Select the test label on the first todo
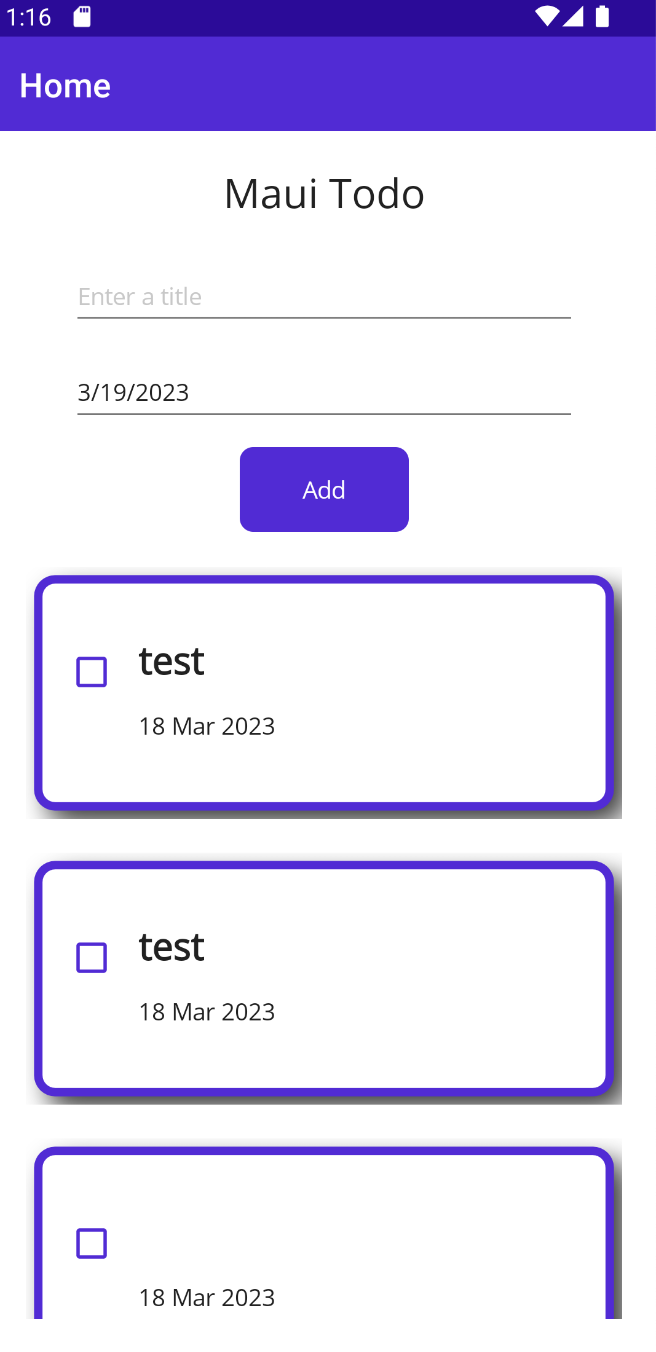 coord(171,660)
